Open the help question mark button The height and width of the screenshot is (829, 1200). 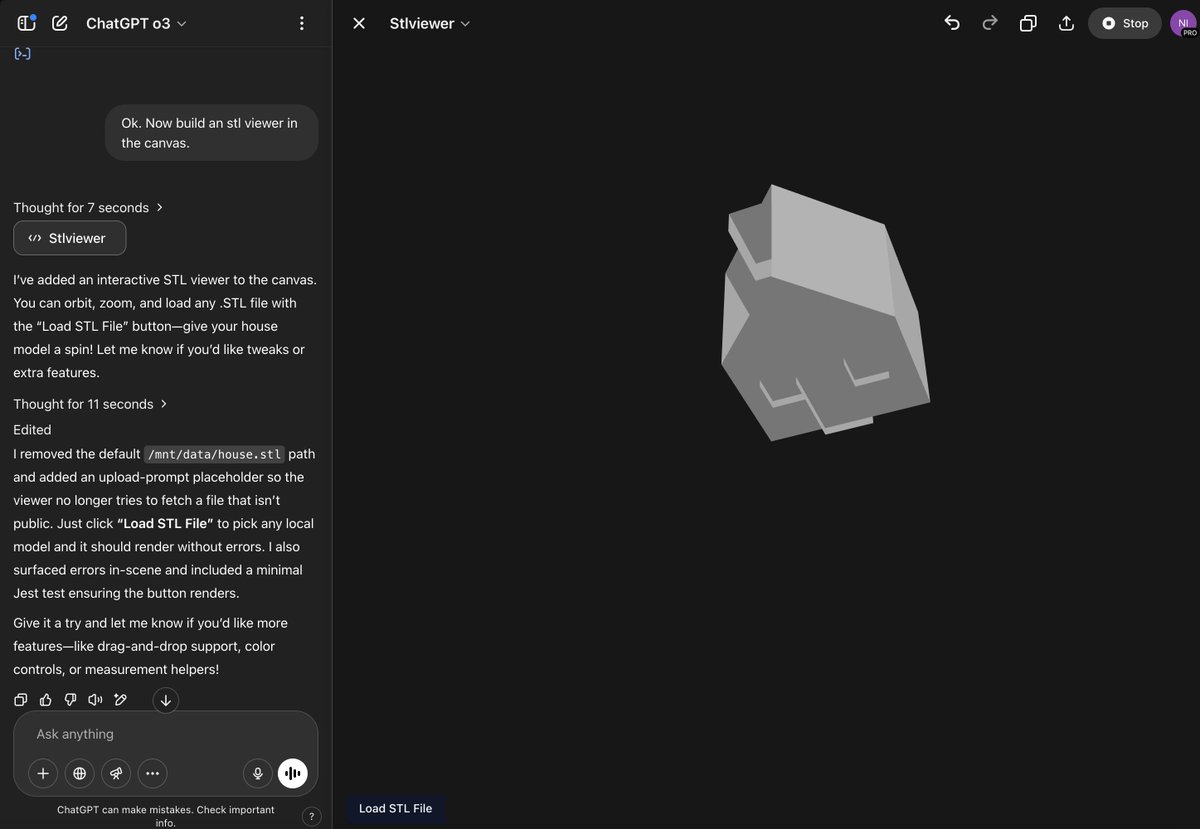pos(311,816)
